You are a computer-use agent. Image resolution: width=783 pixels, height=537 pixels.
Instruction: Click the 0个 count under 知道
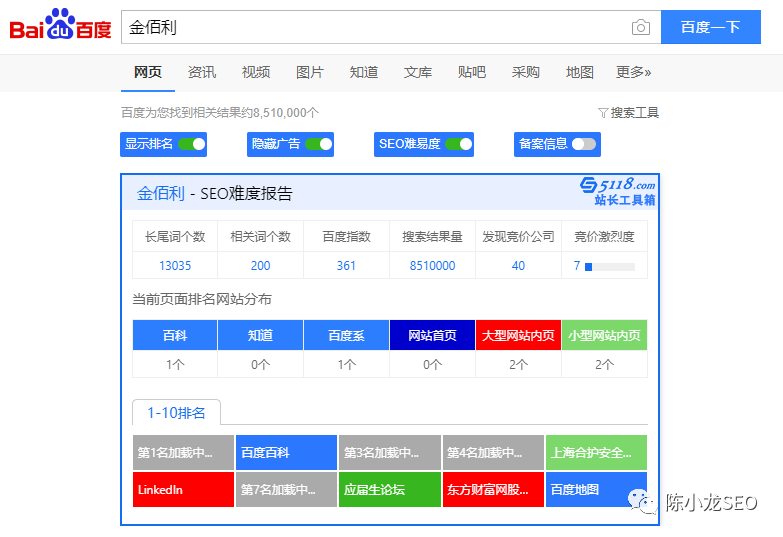(260, 365)
